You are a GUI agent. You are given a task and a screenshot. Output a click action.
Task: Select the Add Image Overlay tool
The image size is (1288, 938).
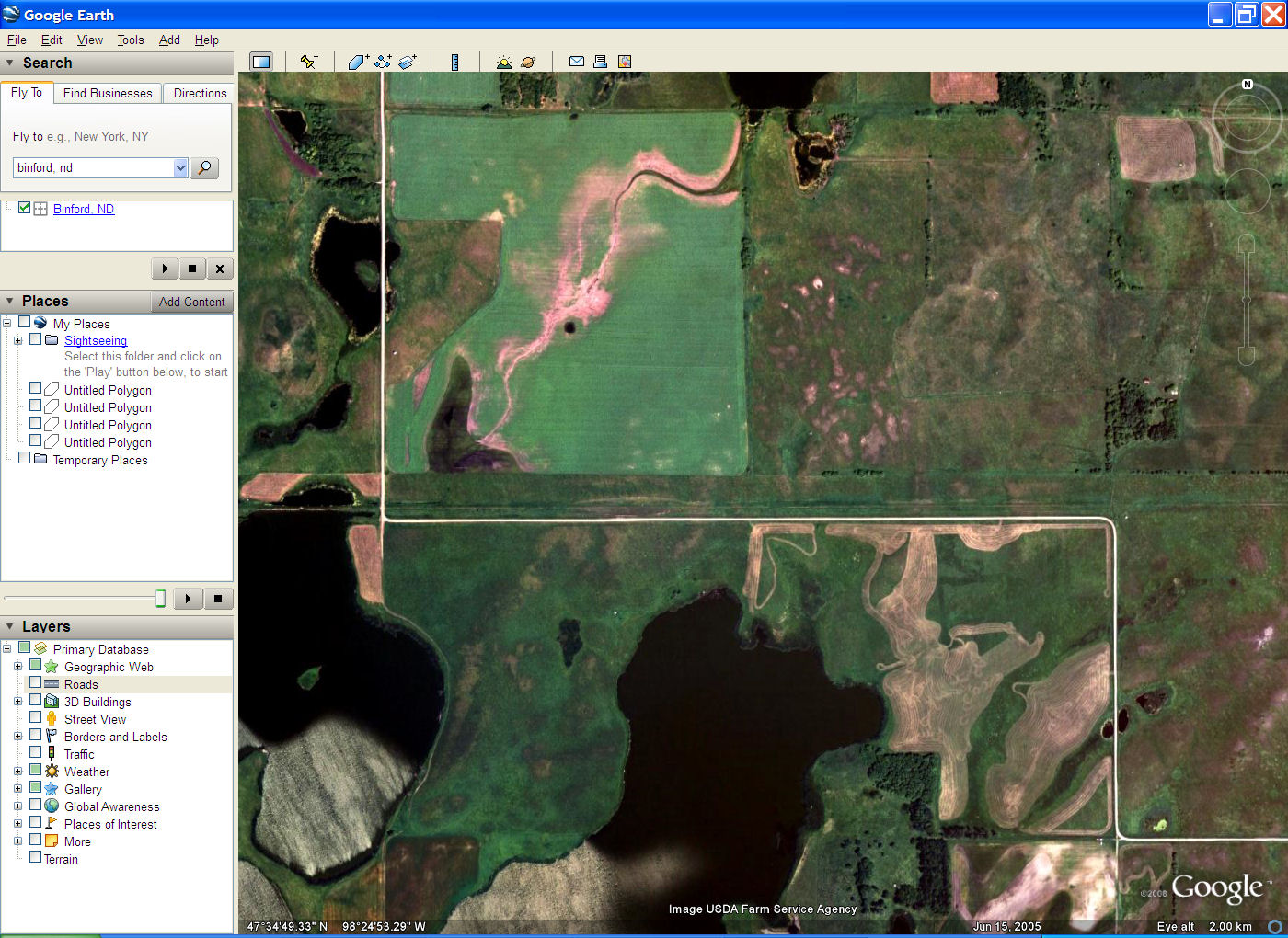[x=408, y=62]
